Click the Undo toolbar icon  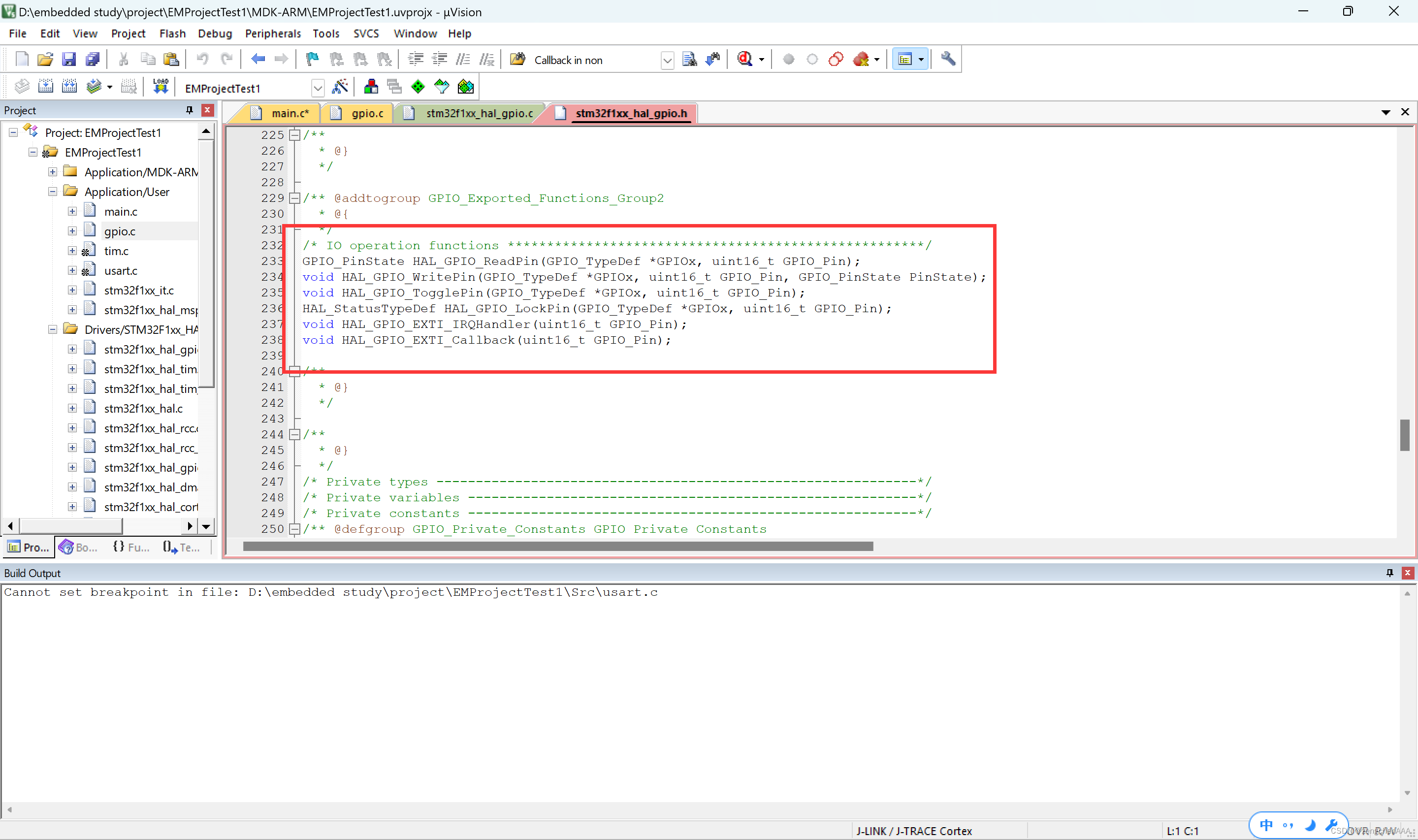[202, 59]
